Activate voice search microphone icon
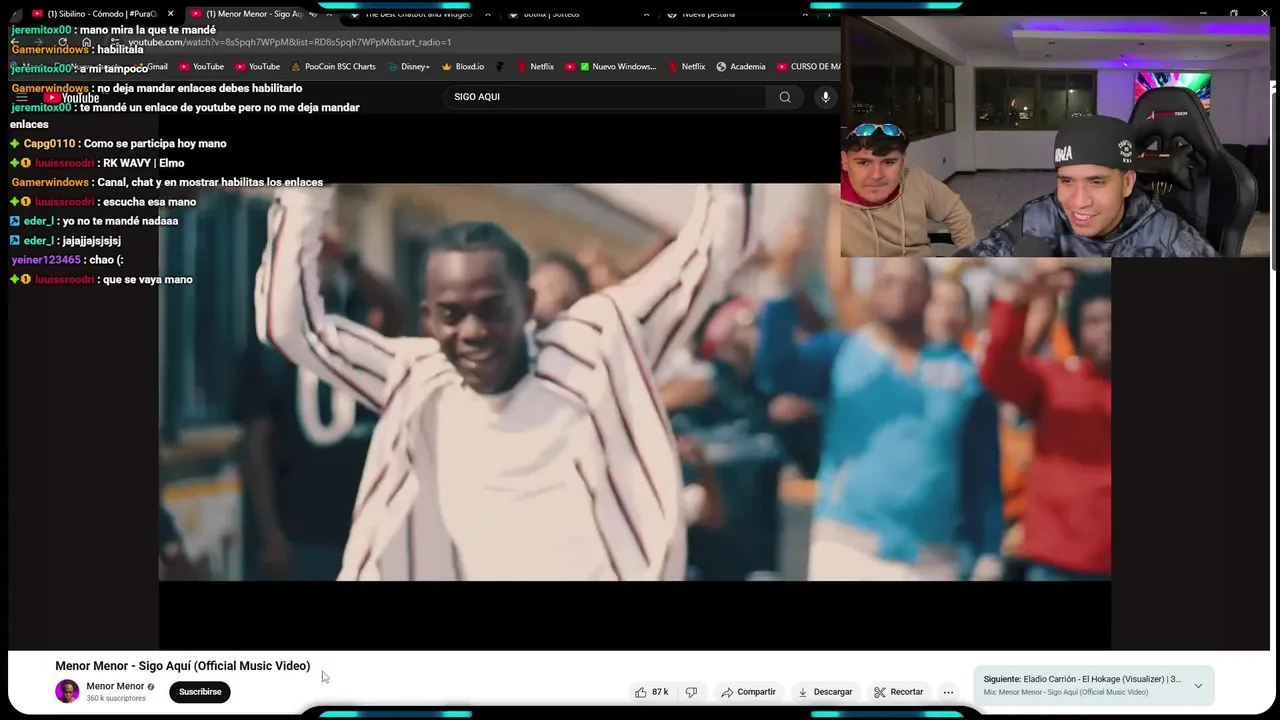This screenshot has width=1280, height=720. coord(825,97)
